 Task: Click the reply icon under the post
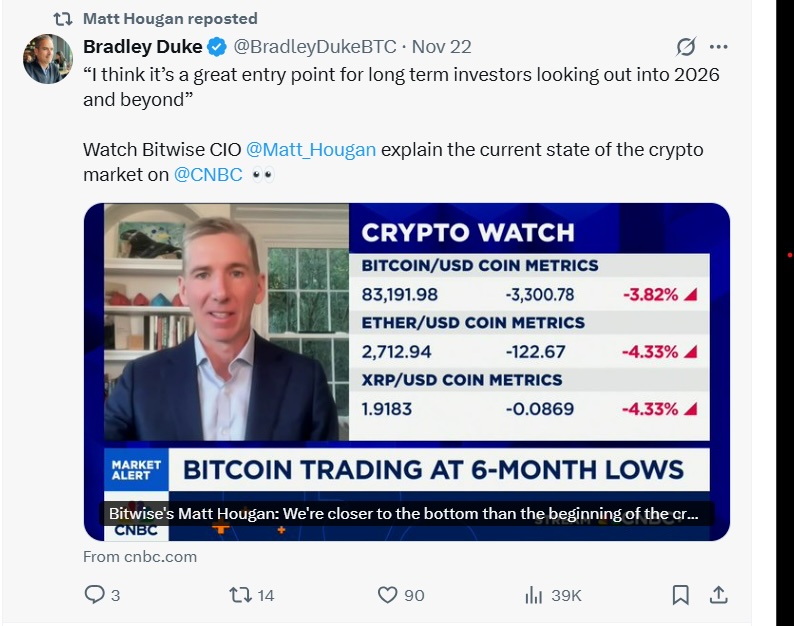coord(95,595)
